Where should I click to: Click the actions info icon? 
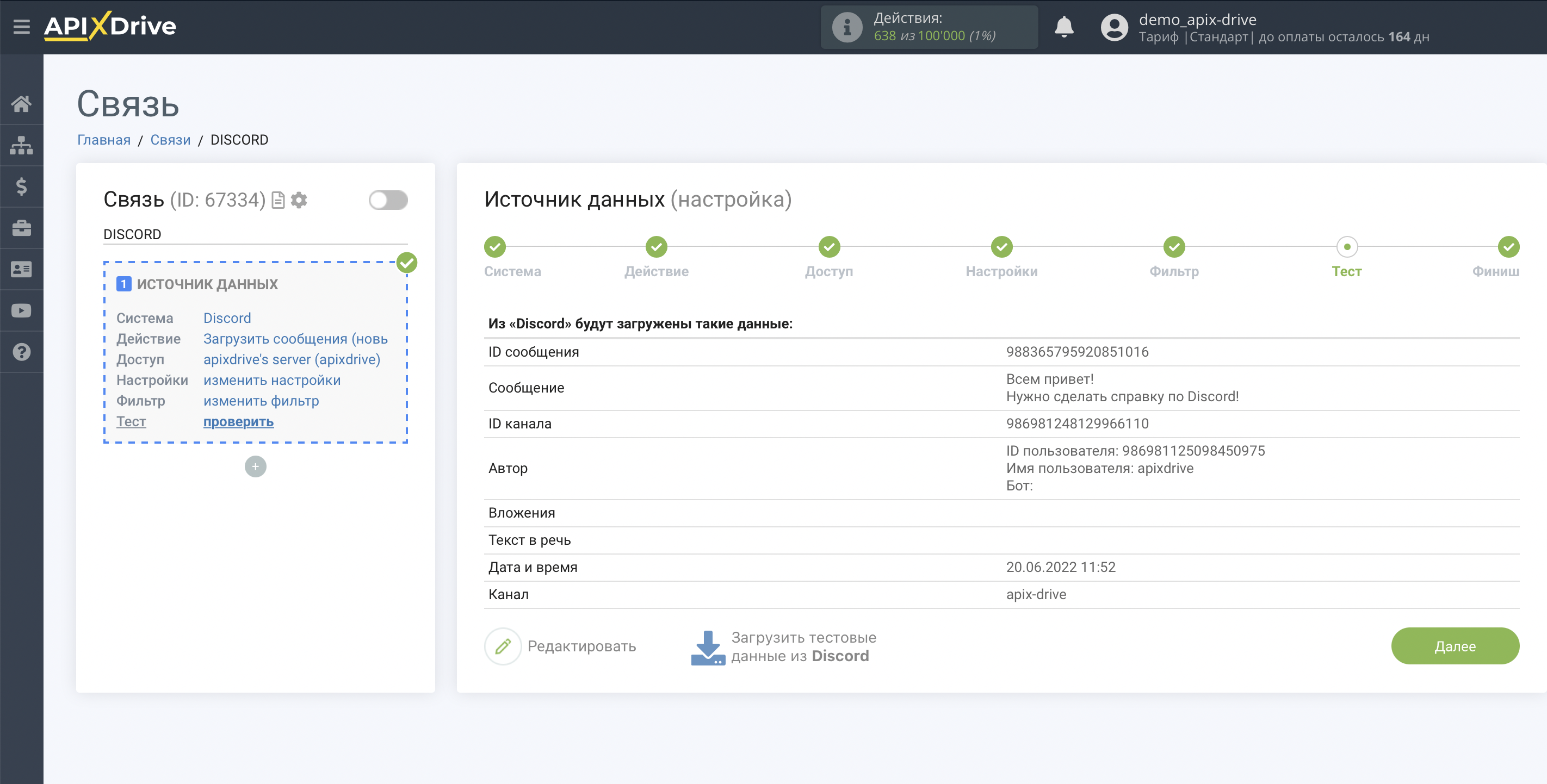click(x=847, y=27)
